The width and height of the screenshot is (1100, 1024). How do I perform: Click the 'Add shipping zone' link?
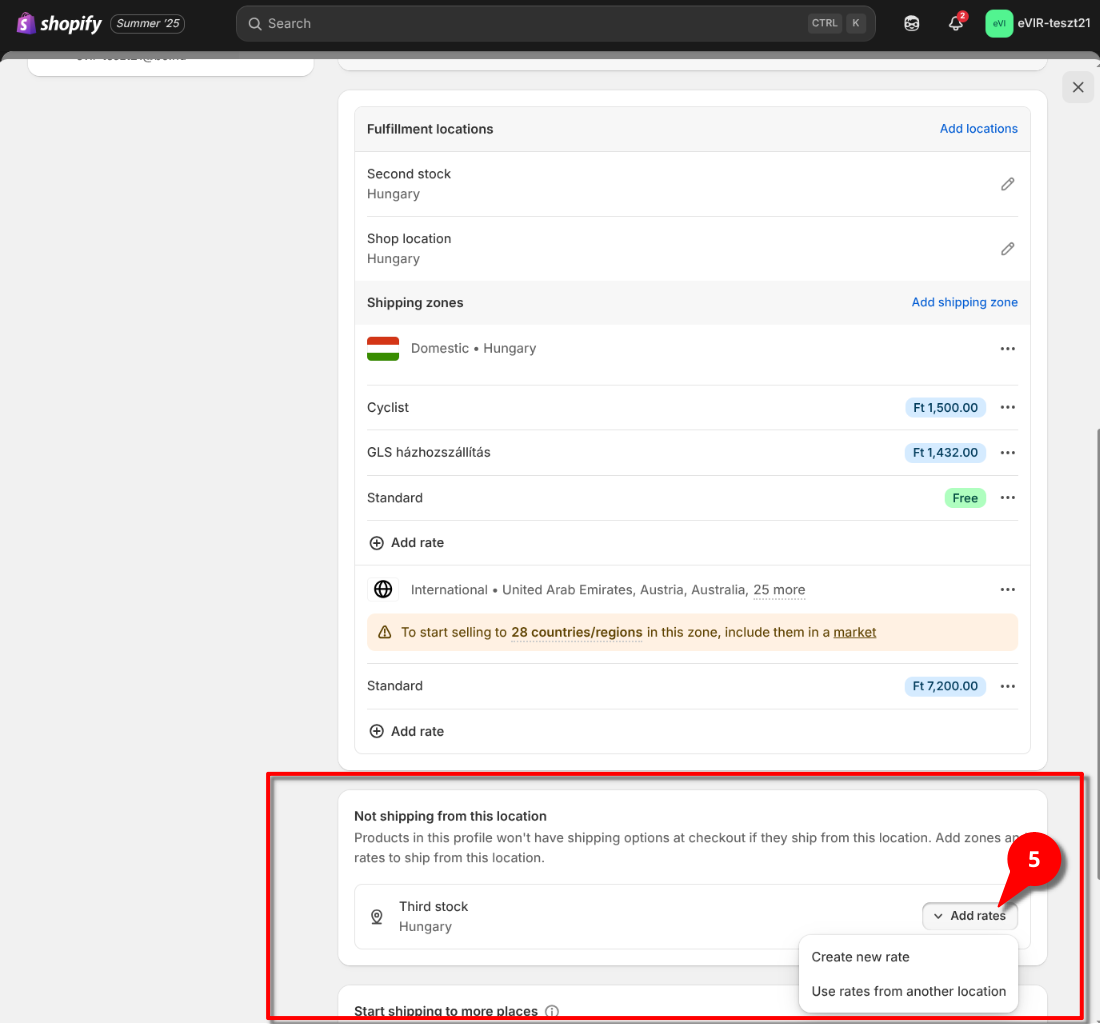(x=964, y=302)
